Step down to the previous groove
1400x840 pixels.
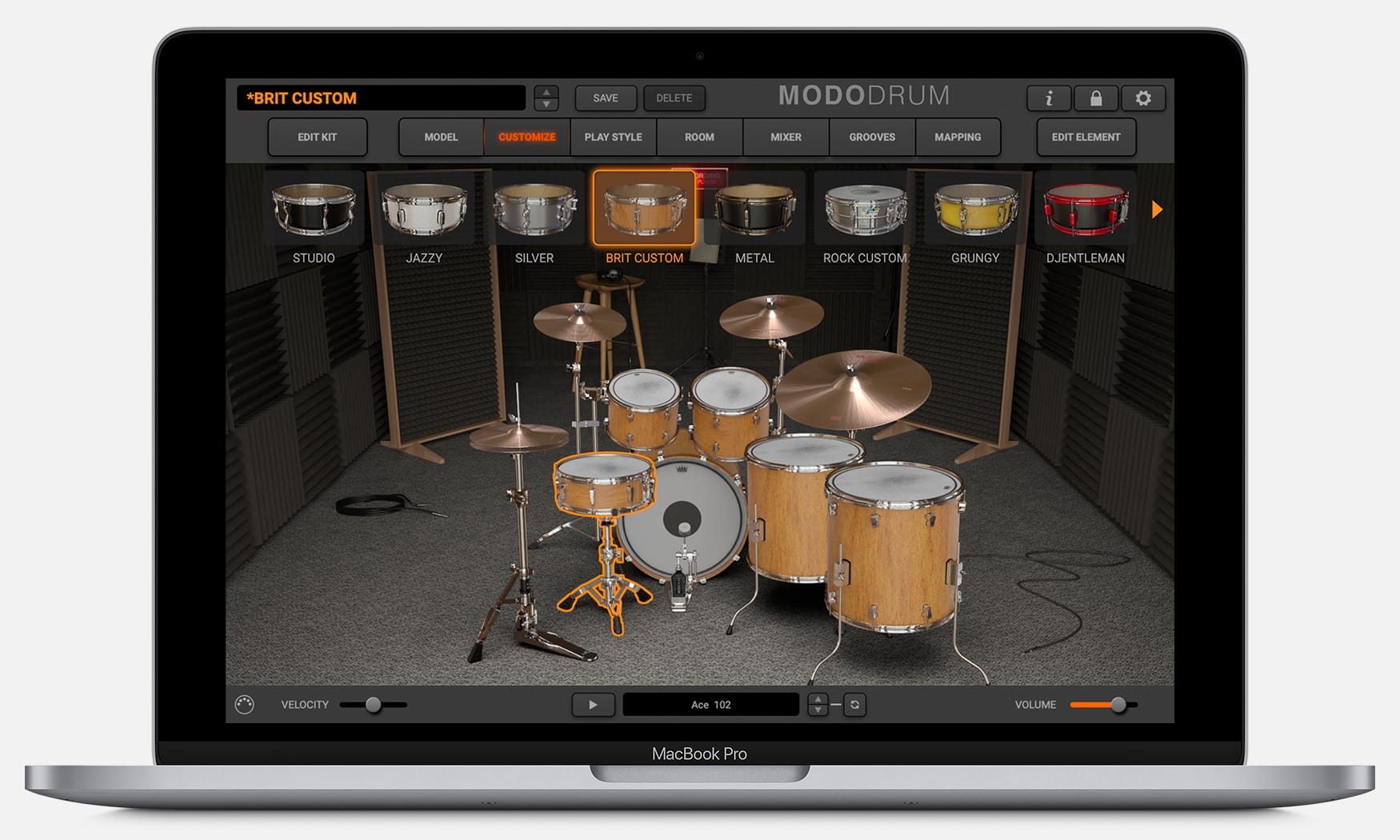[x=818, y=710]
